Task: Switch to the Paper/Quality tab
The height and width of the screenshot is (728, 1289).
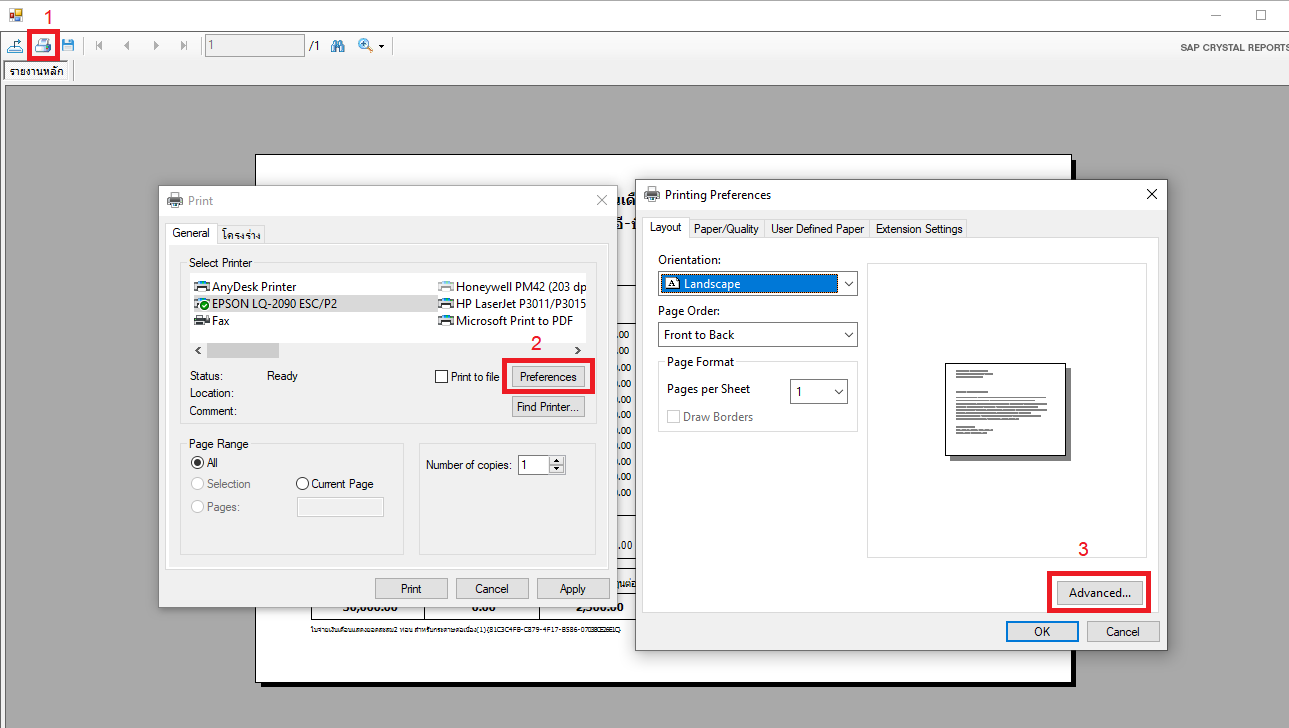Action: click(726, 229)
